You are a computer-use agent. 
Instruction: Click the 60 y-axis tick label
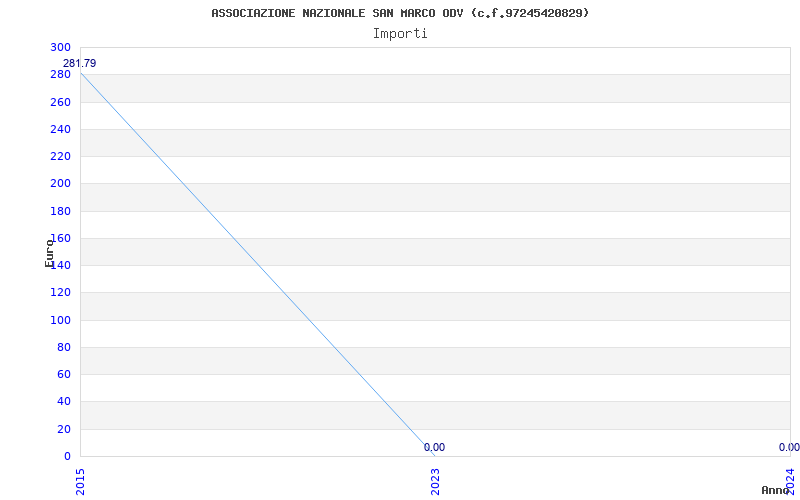tap(64, 374)
